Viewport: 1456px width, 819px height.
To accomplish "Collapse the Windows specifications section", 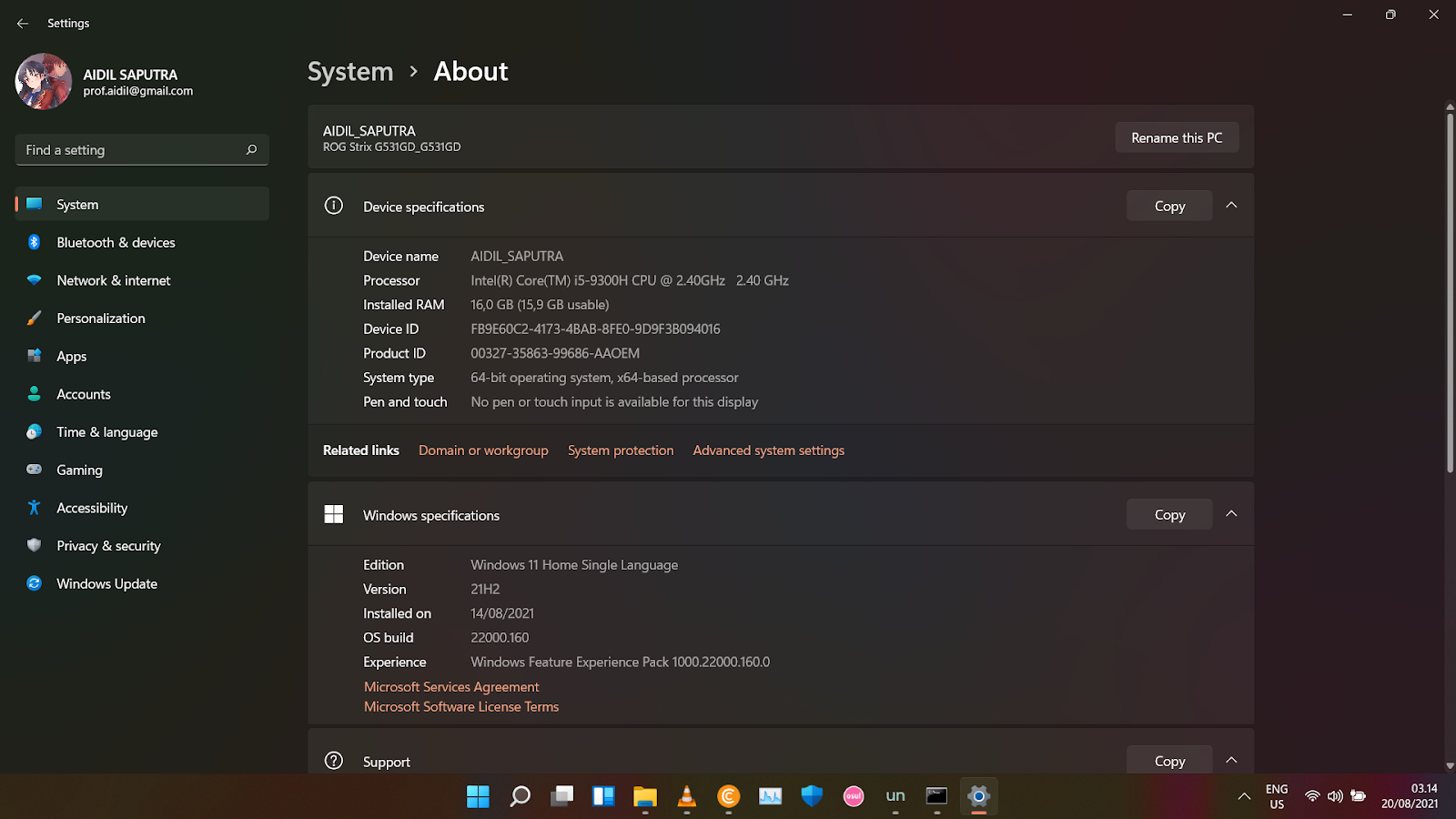I will pyautogui.click(x=1231, y=514).
